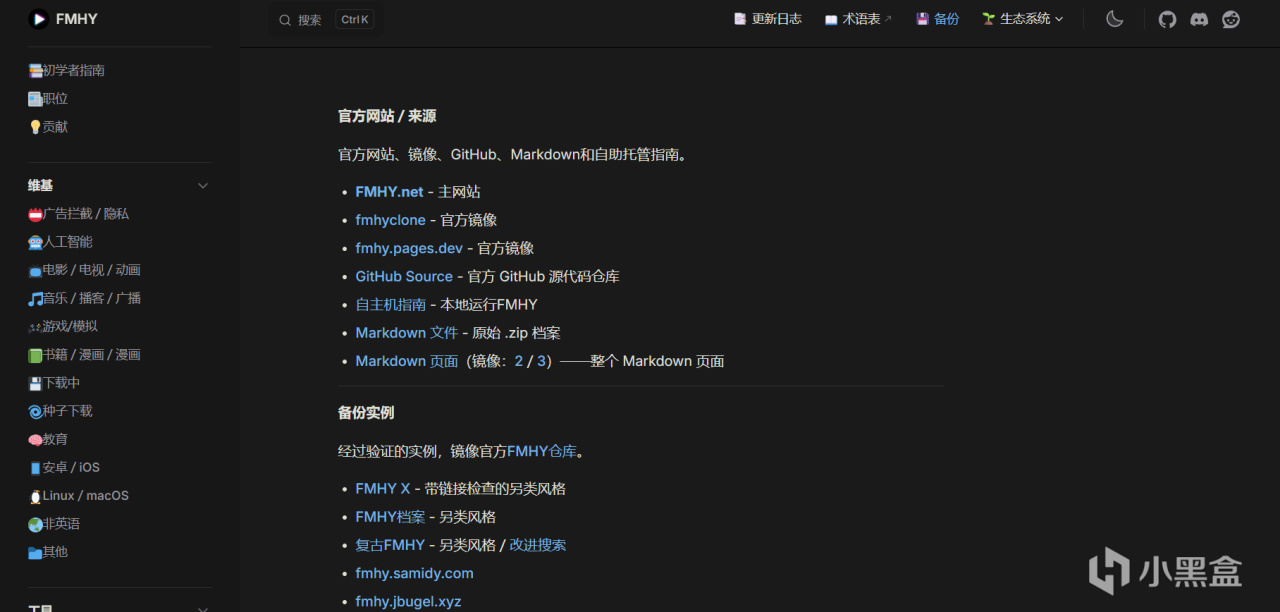This screenshot has height=612, width=1280.
Task: Open 更新日志 in the top navigation
Action: [768, 19]
